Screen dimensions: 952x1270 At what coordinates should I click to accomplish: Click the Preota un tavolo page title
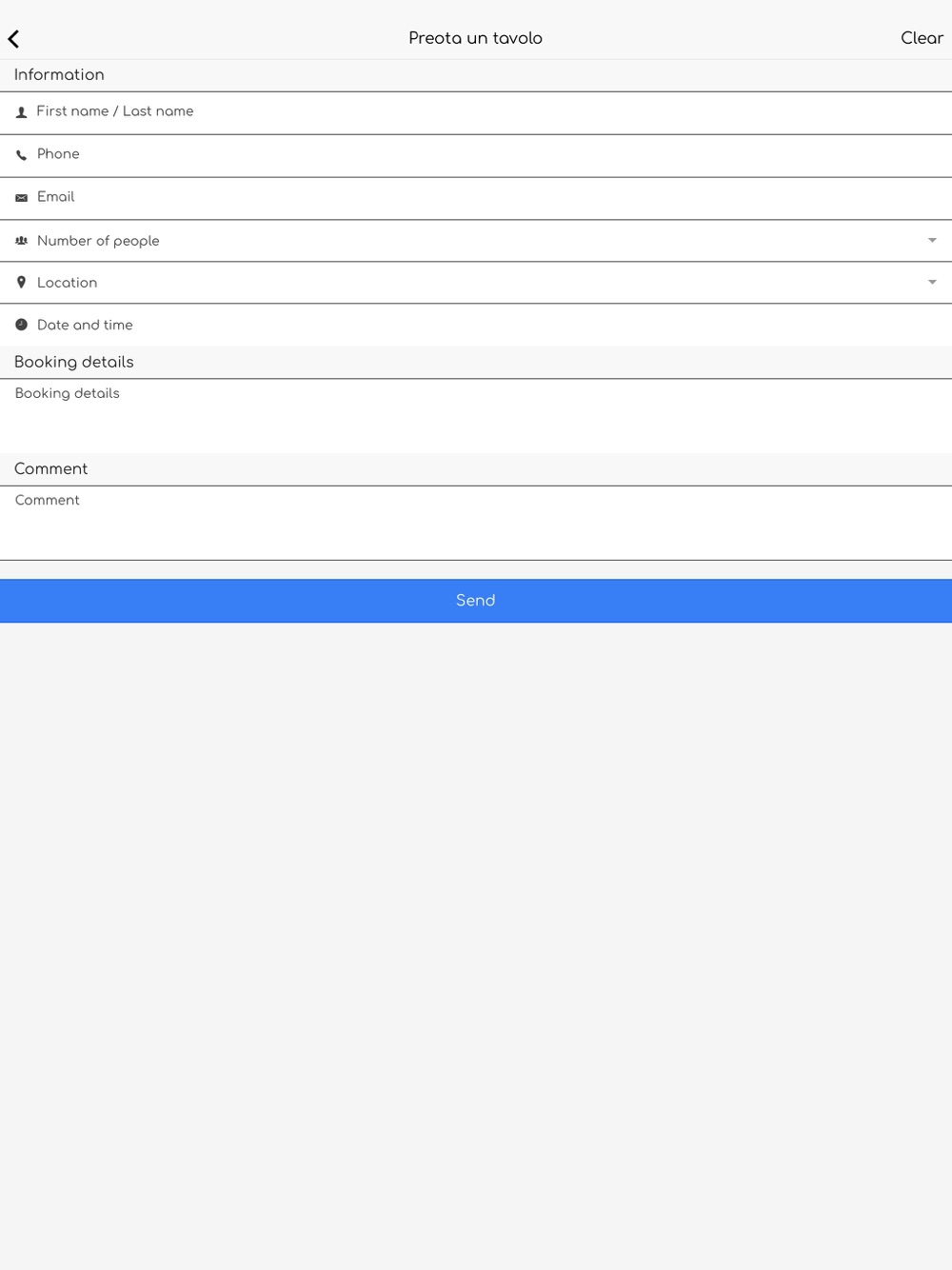[x=475, y=38]
